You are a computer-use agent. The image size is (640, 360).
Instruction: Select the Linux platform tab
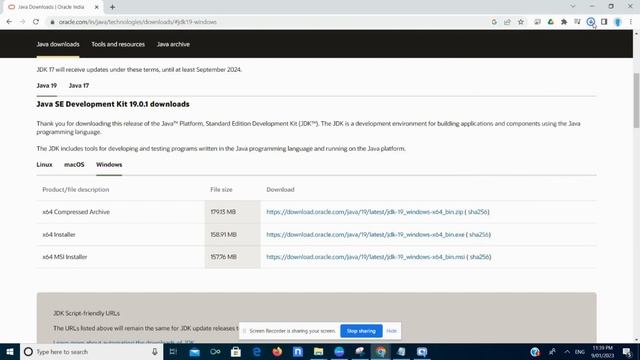(x=44, y=164)
